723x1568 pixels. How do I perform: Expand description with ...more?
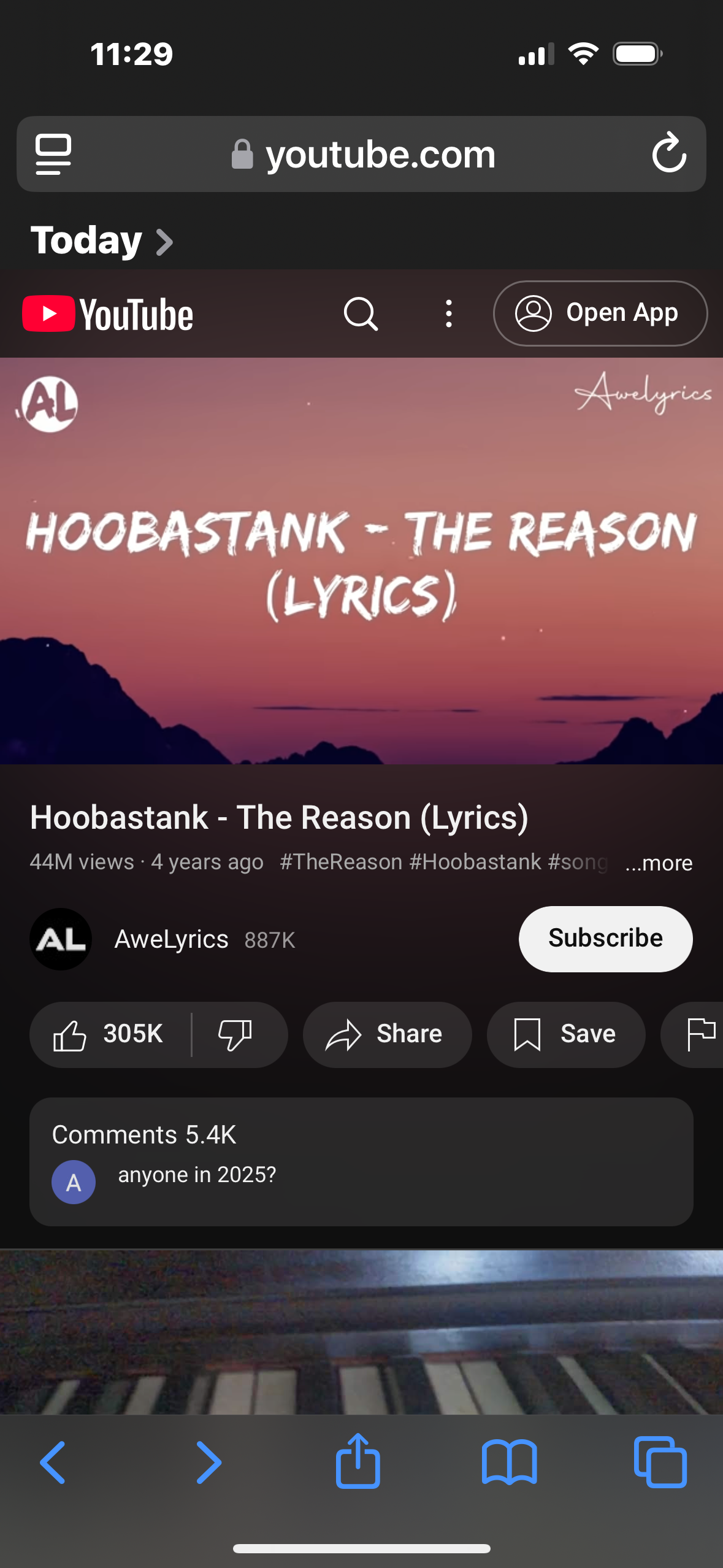click(x=659, y=863)
